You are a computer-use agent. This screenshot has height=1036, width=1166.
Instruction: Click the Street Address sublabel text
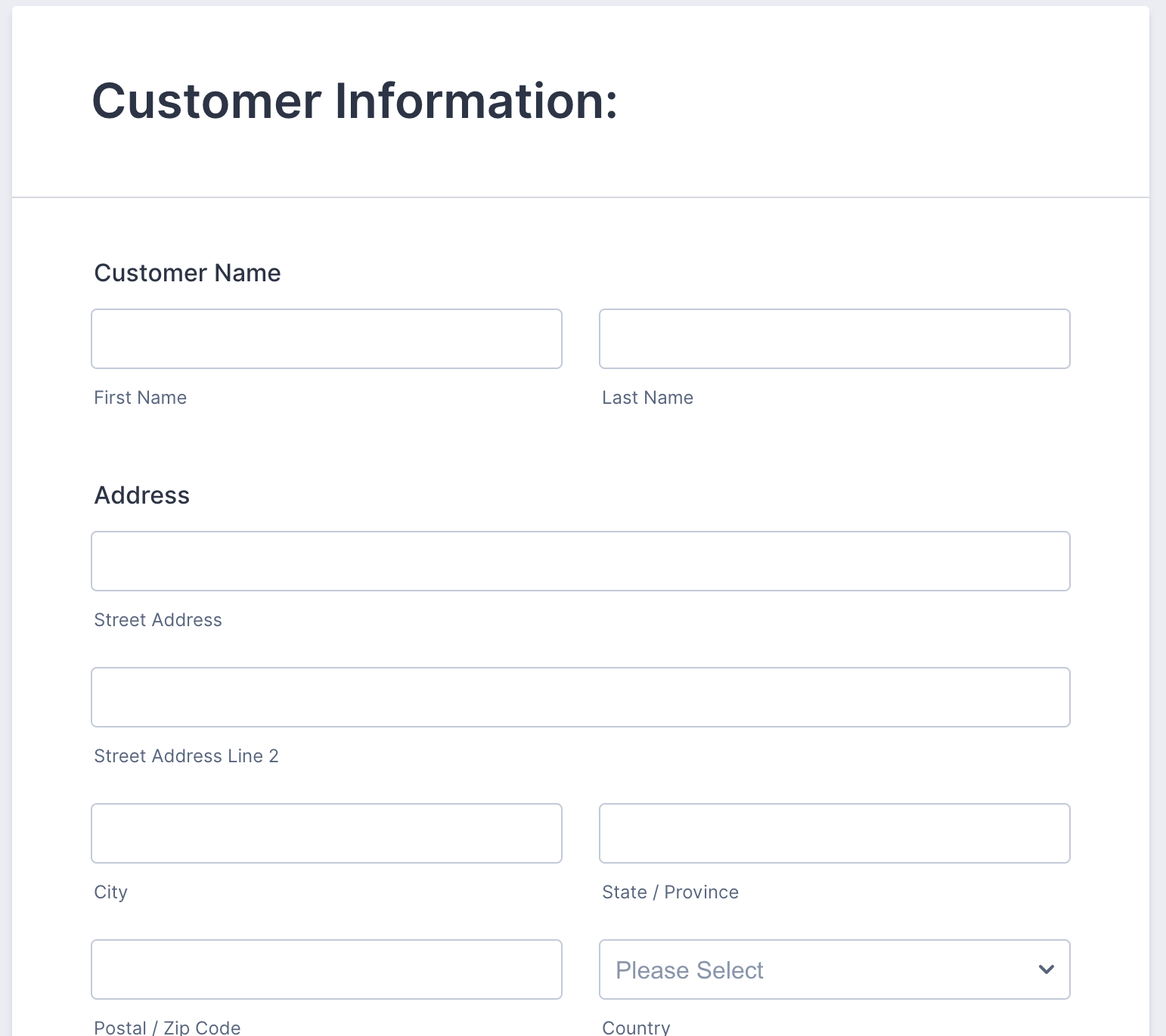157,620
